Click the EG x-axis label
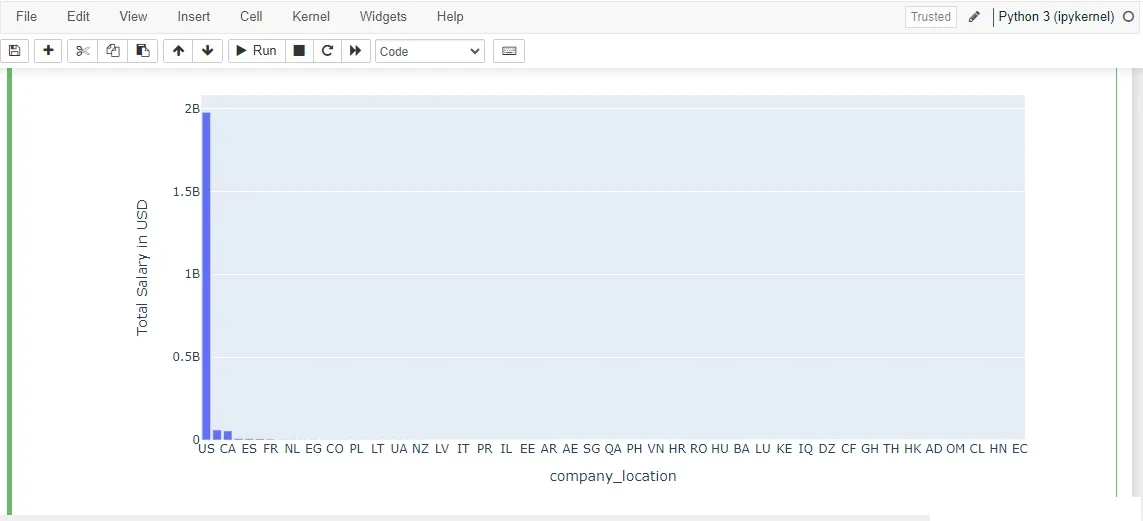The image size is (1143, 521). tap(313, 449)
